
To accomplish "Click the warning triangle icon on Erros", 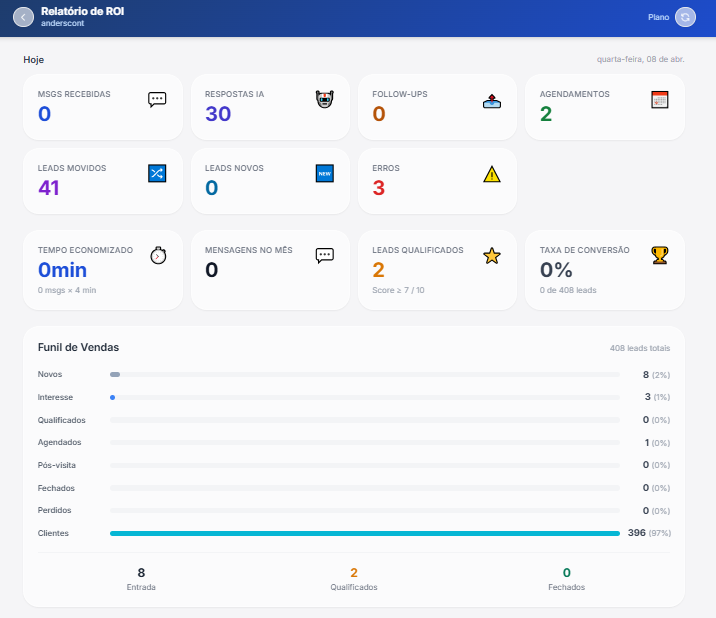I will coord(491,174).
